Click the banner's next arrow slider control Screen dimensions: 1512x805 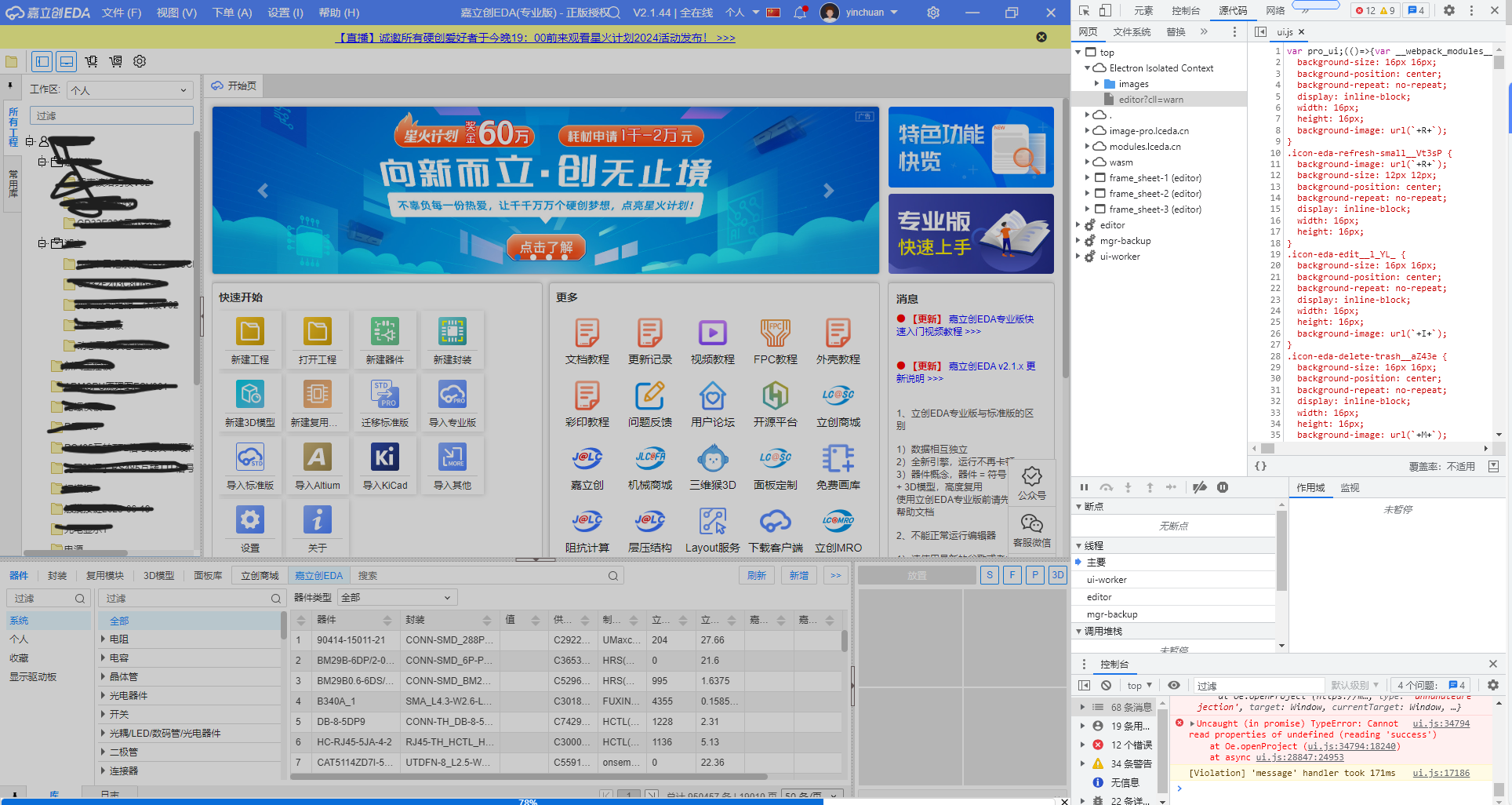coord(828,191)
